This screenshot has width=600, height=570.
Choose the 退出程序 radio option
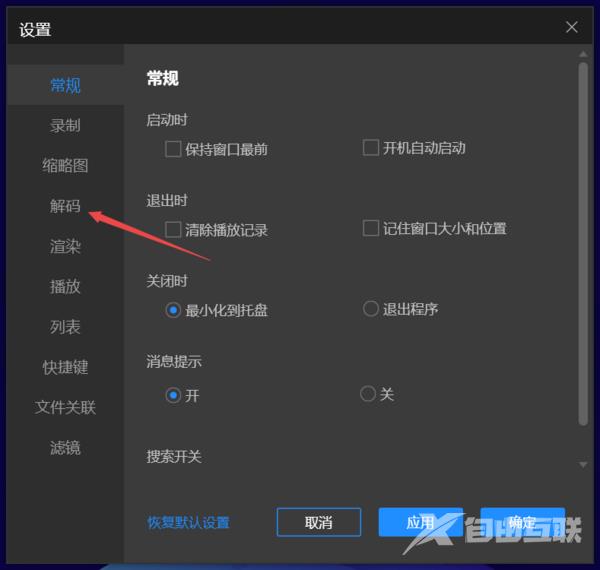click(371, 309)
